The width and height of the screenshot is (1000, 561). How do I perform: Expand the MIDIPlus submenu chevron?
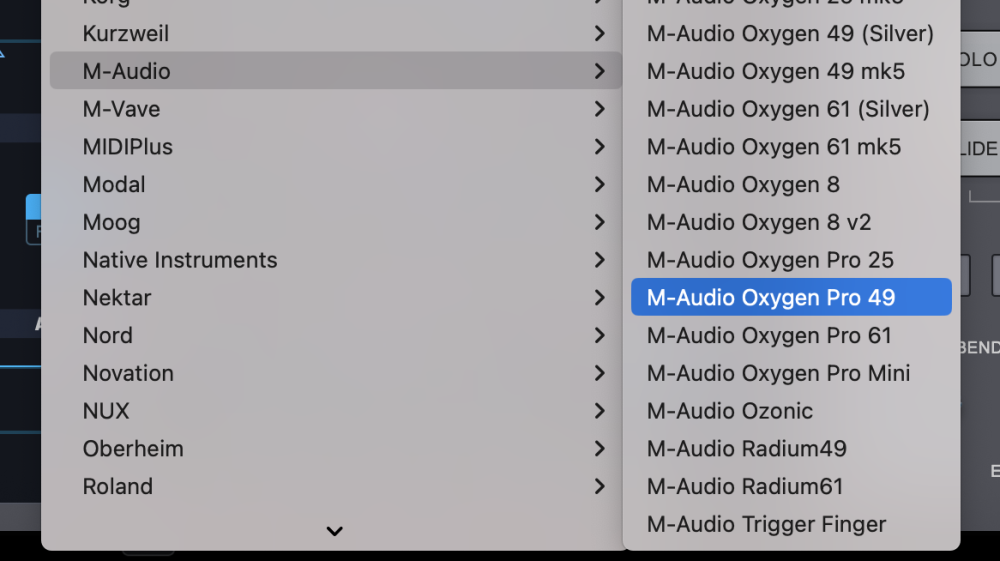[599, 147]
